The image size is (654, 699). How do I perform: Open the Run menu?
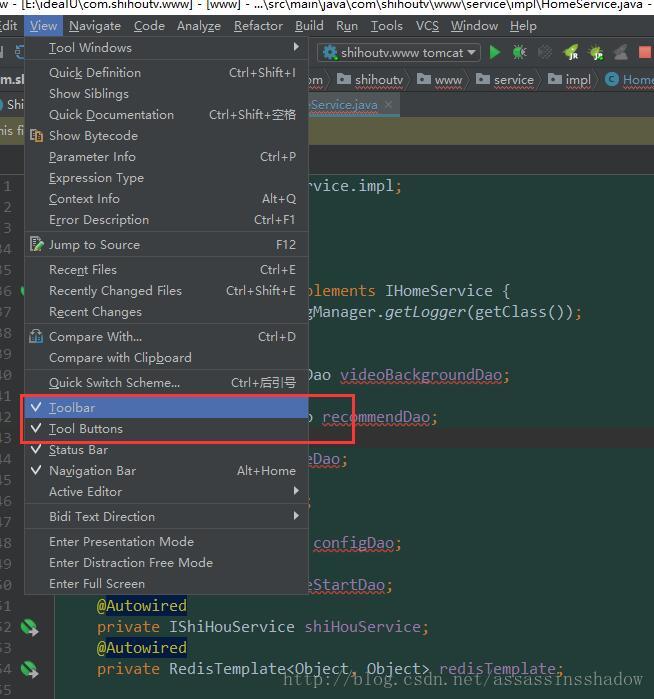347,26
